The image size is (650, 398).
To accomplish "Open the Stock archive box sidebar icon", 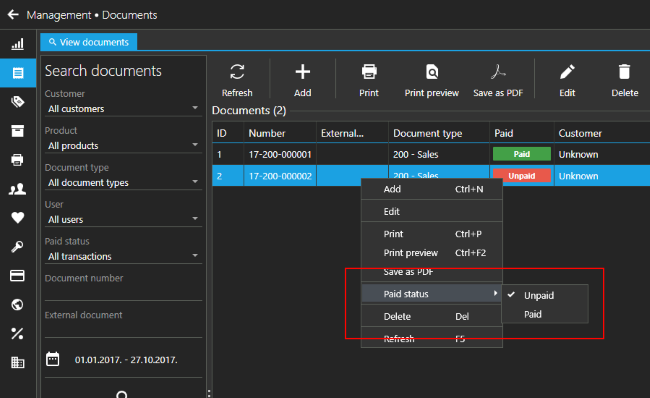I will tap(17, 131).
